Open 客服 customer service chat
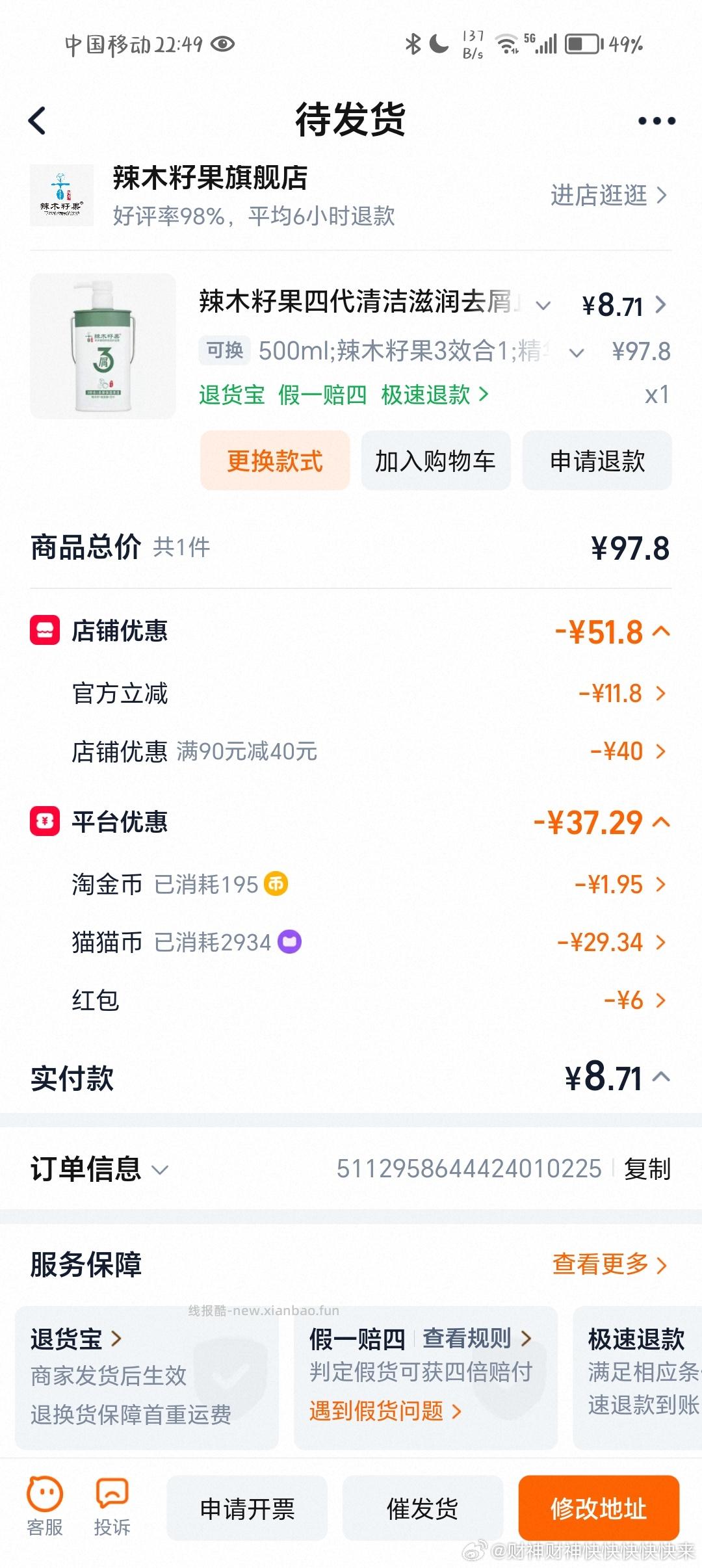Image resolution: width=702 pixels, height=1568 pixels. tap(45, 1506)
